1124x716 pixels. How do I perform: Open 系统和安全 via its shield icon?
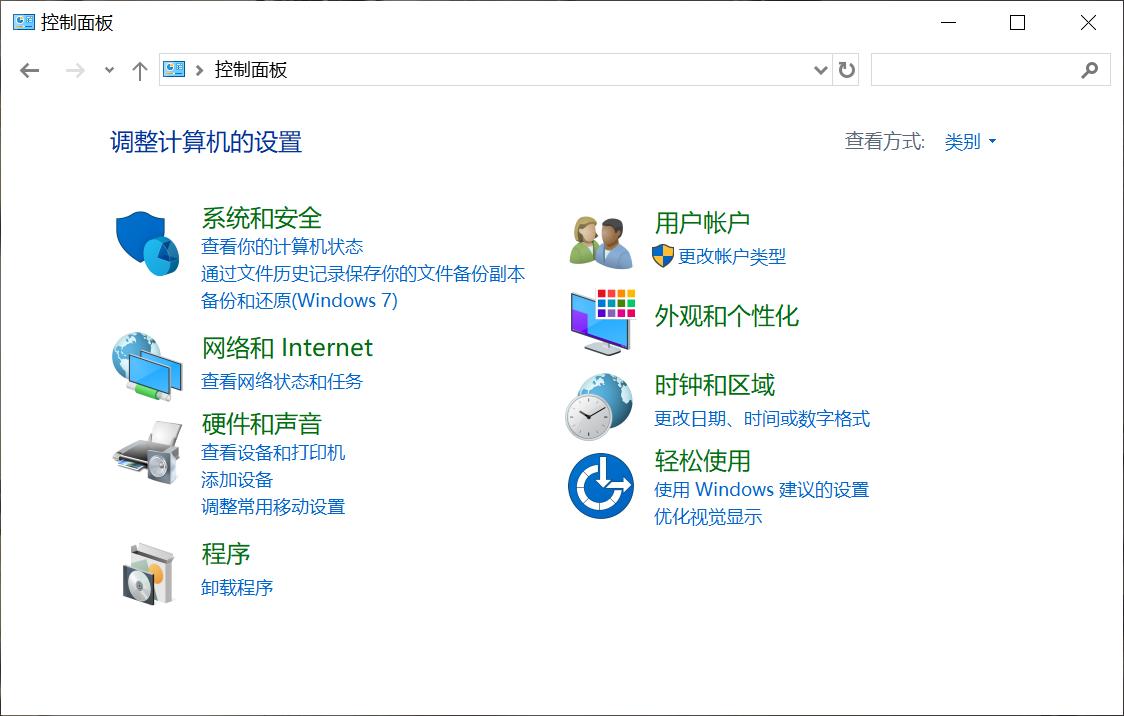click(146, 240)
